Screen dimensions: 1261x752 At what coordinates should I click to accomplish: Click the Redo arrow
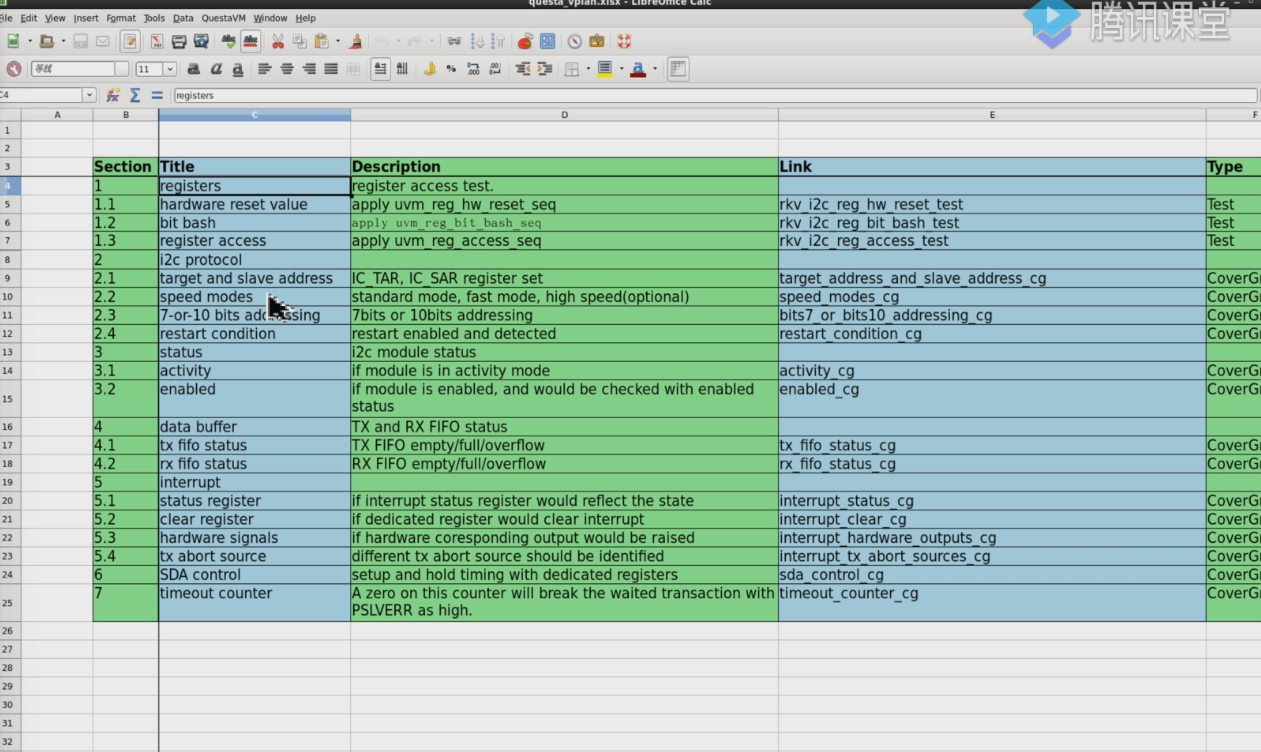click(415, 41)
